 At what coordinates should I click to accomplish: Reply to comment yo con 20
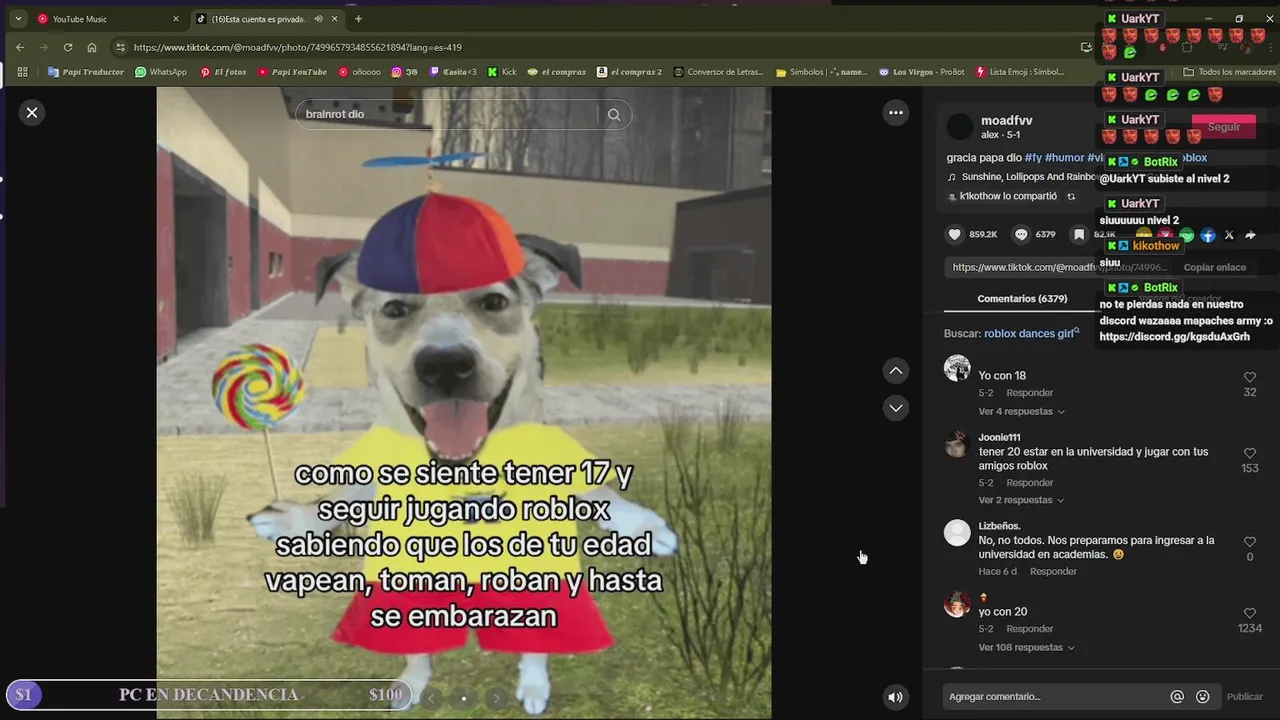[1030, 629]
